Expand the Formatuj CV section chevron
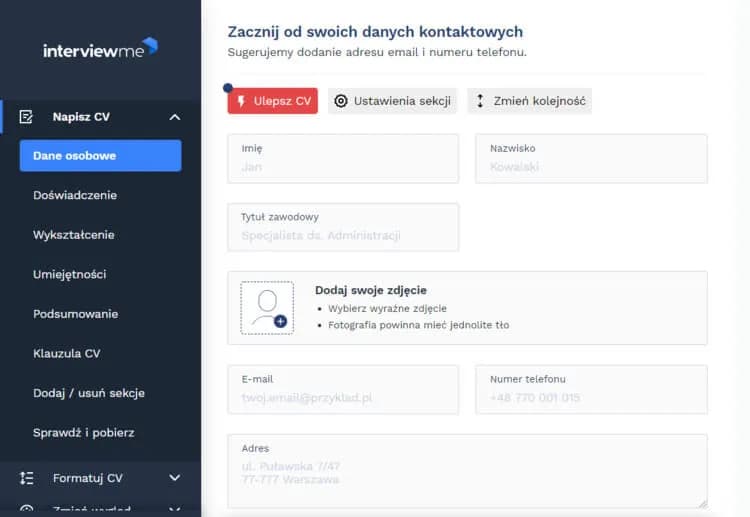The width and height of the screenshot is (750, 517). click(175, 478)
